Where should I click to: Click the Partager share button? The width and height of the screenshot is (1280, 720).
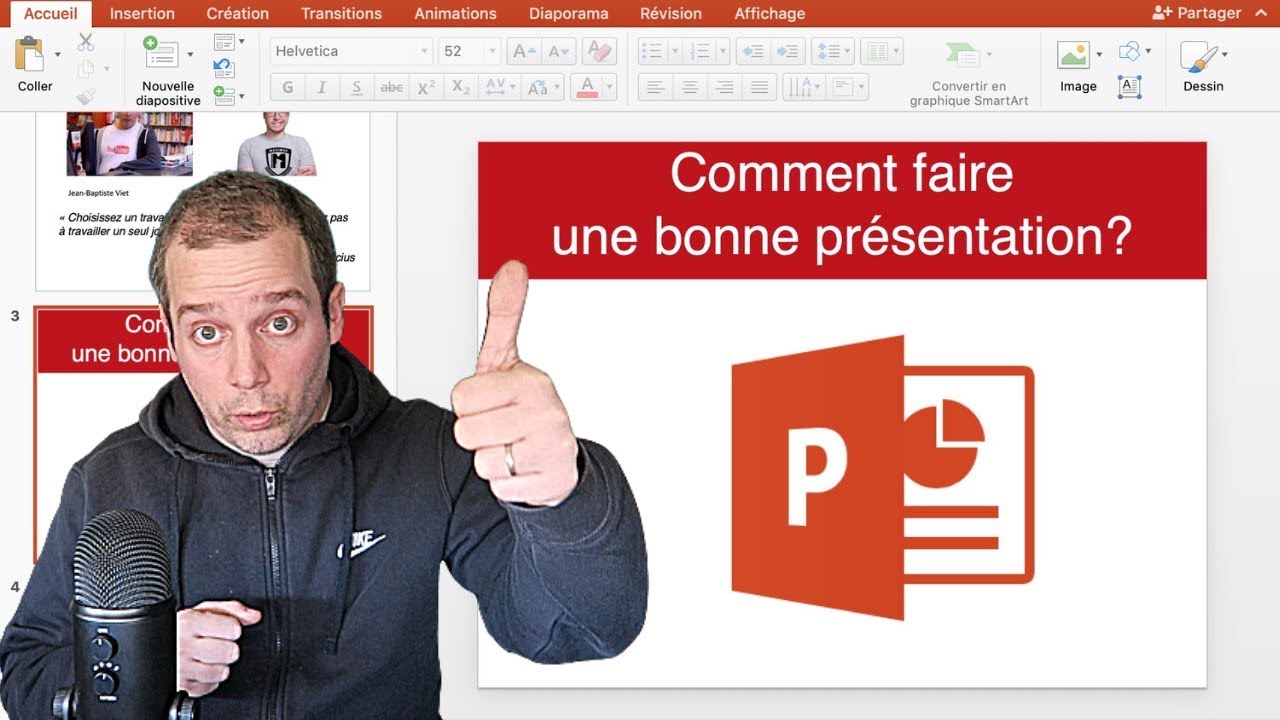pos(1196,13)
